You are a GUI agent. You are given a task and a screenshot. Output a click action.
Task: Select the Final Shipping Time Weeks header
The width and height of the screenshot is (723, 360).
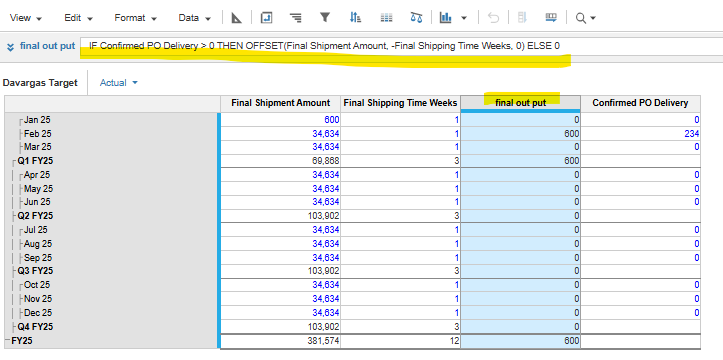coord(400,103)
